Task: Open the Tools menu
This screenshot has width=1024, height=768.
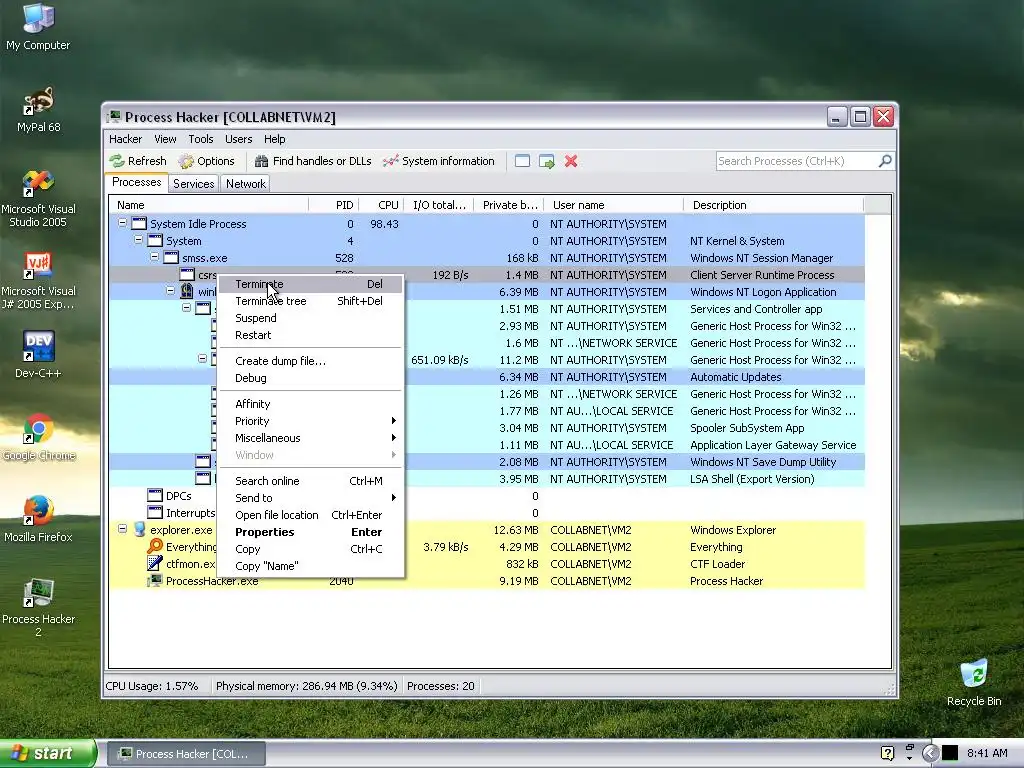Action: (x=200, y=139)
